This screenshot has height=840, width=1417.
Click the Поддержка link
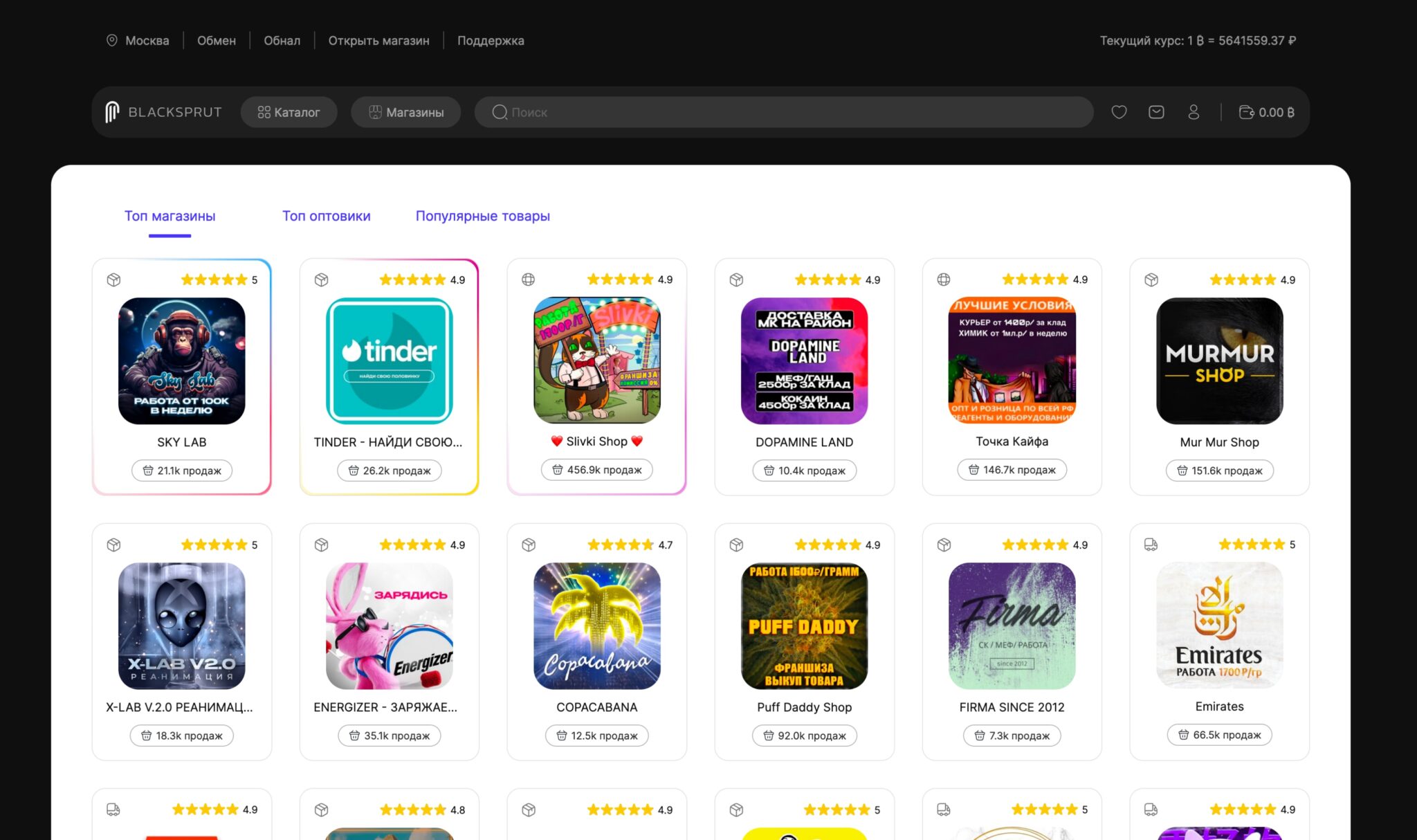coord(491,40)
